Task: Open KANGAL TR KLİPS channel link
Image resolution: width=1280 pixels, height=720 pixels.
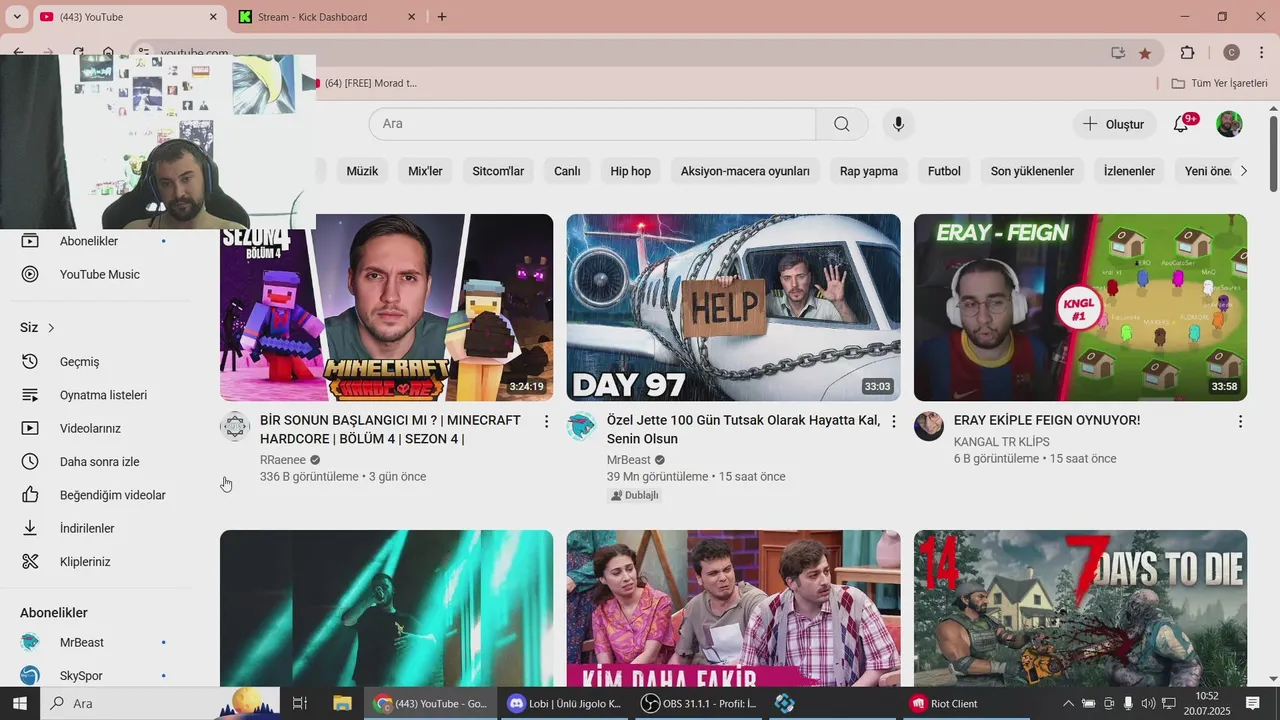Action: [1002, 442]
